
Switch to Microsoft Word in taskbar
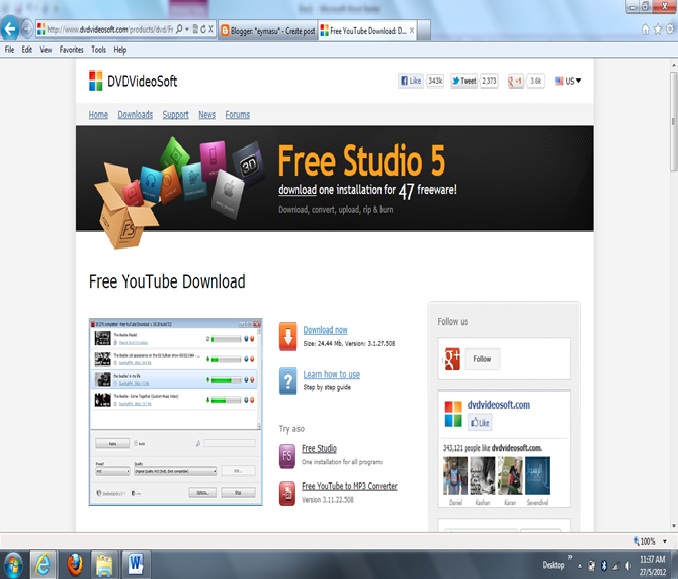(x=135, y=565)
